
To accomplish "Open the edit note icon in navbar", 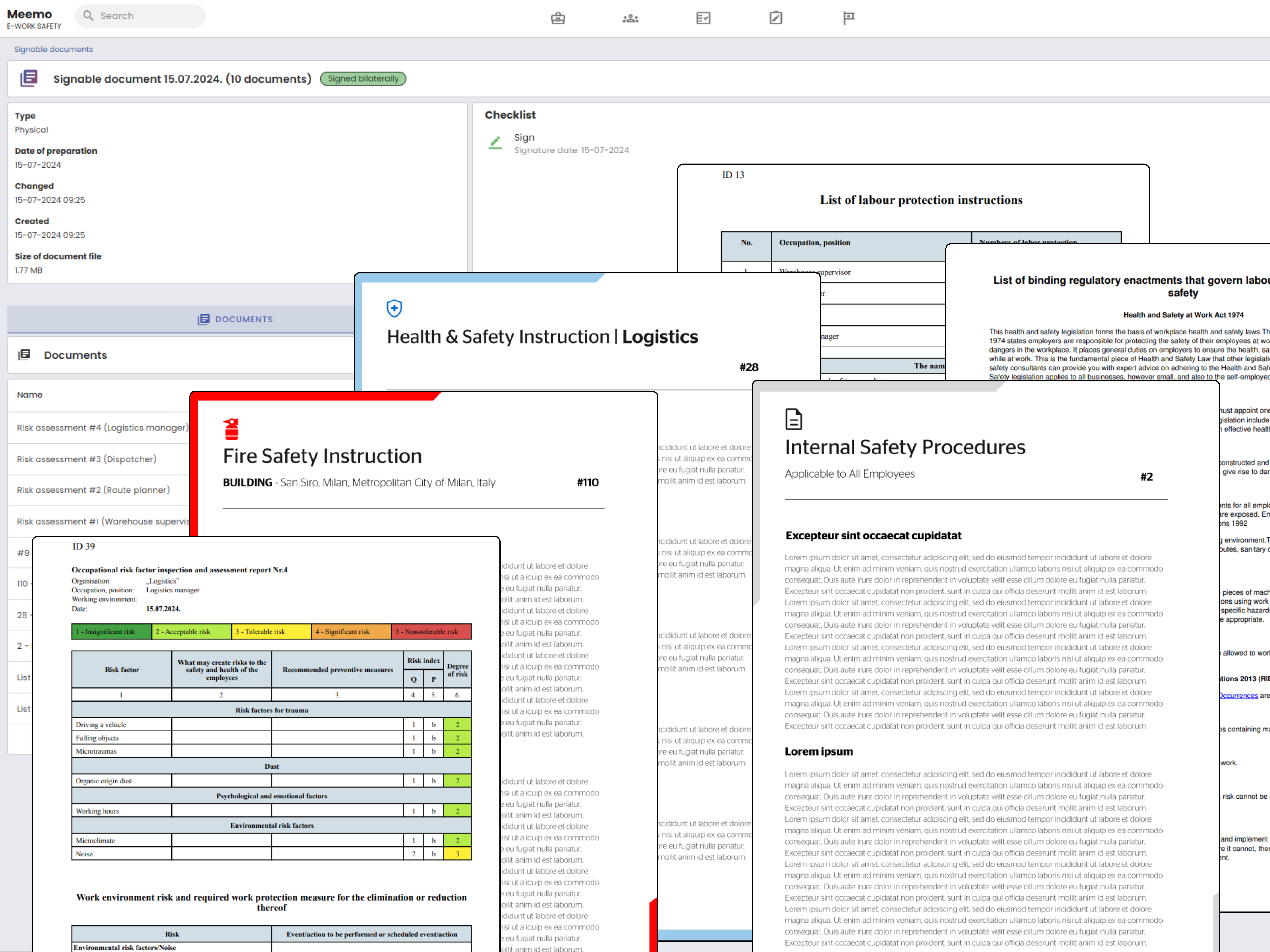I will (775, 18).
